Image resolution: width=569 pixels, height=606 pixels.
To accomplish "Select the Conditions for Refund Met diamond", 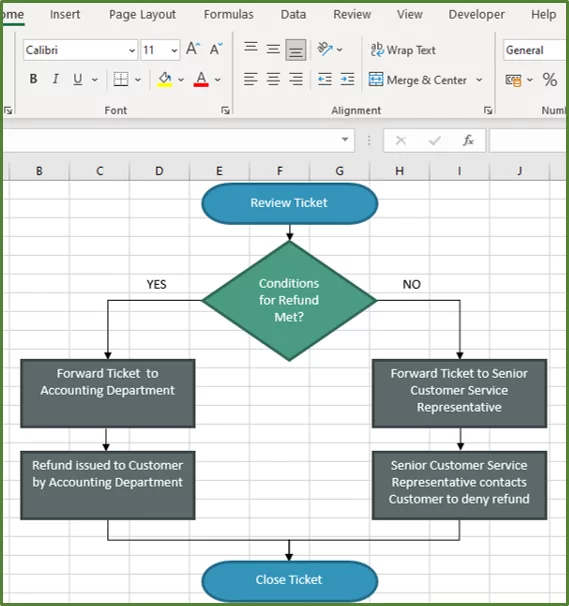I will click(x=289, y=301).
